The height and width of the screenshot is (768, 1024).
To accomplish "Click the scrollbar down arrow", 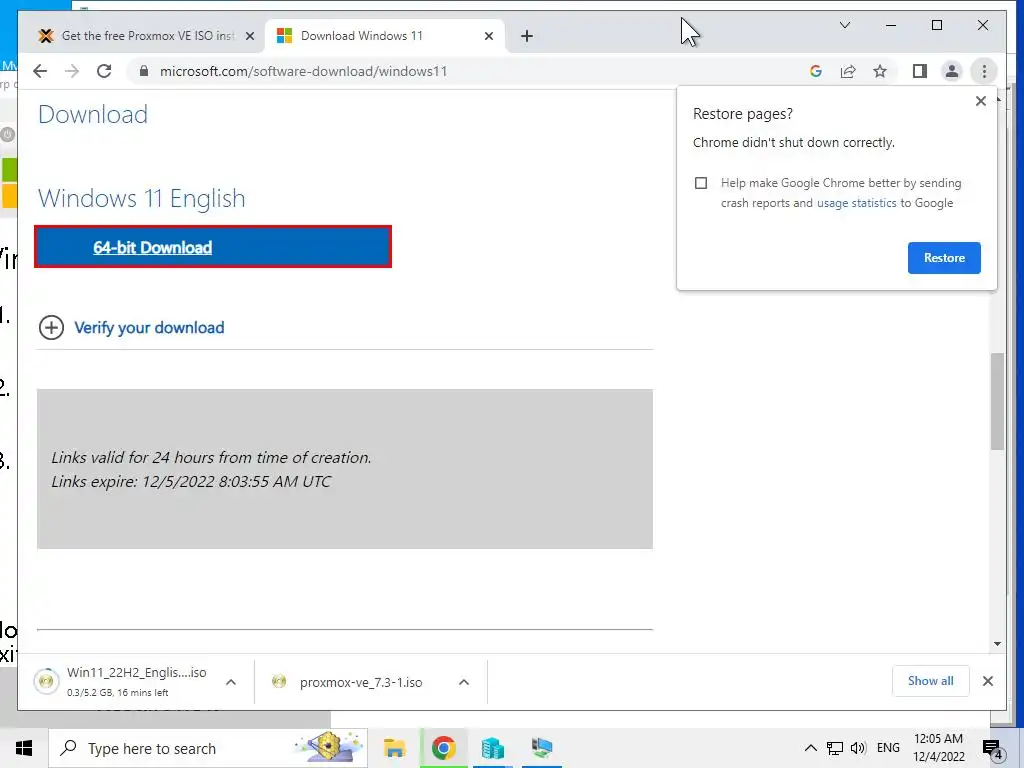I will [x=997, y=644].
